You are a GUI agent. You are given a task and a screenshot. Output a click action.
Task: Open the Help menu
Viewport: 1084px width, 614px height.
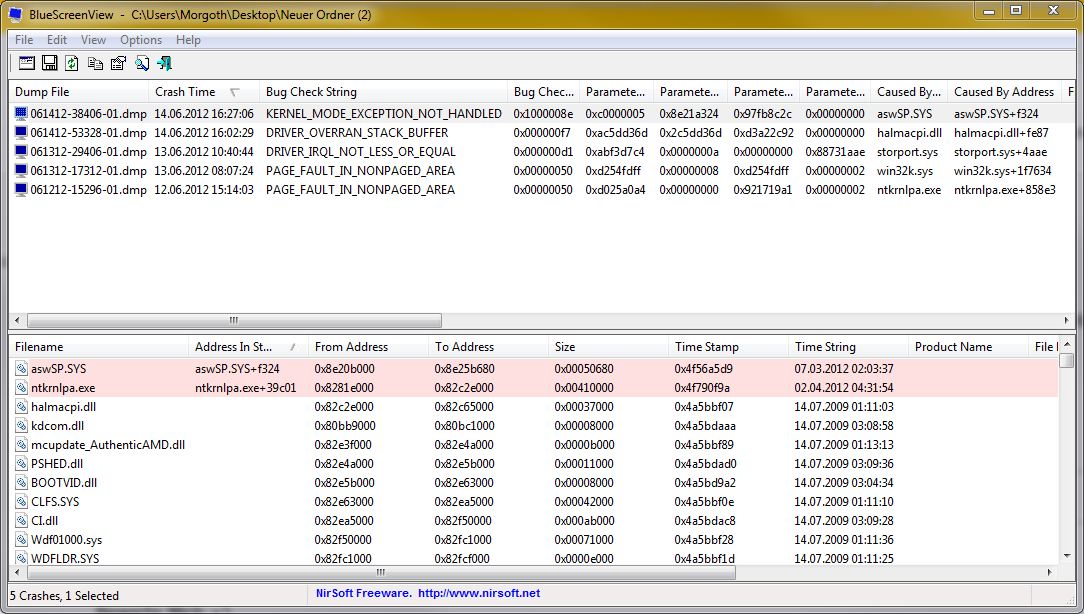[188, 39]
